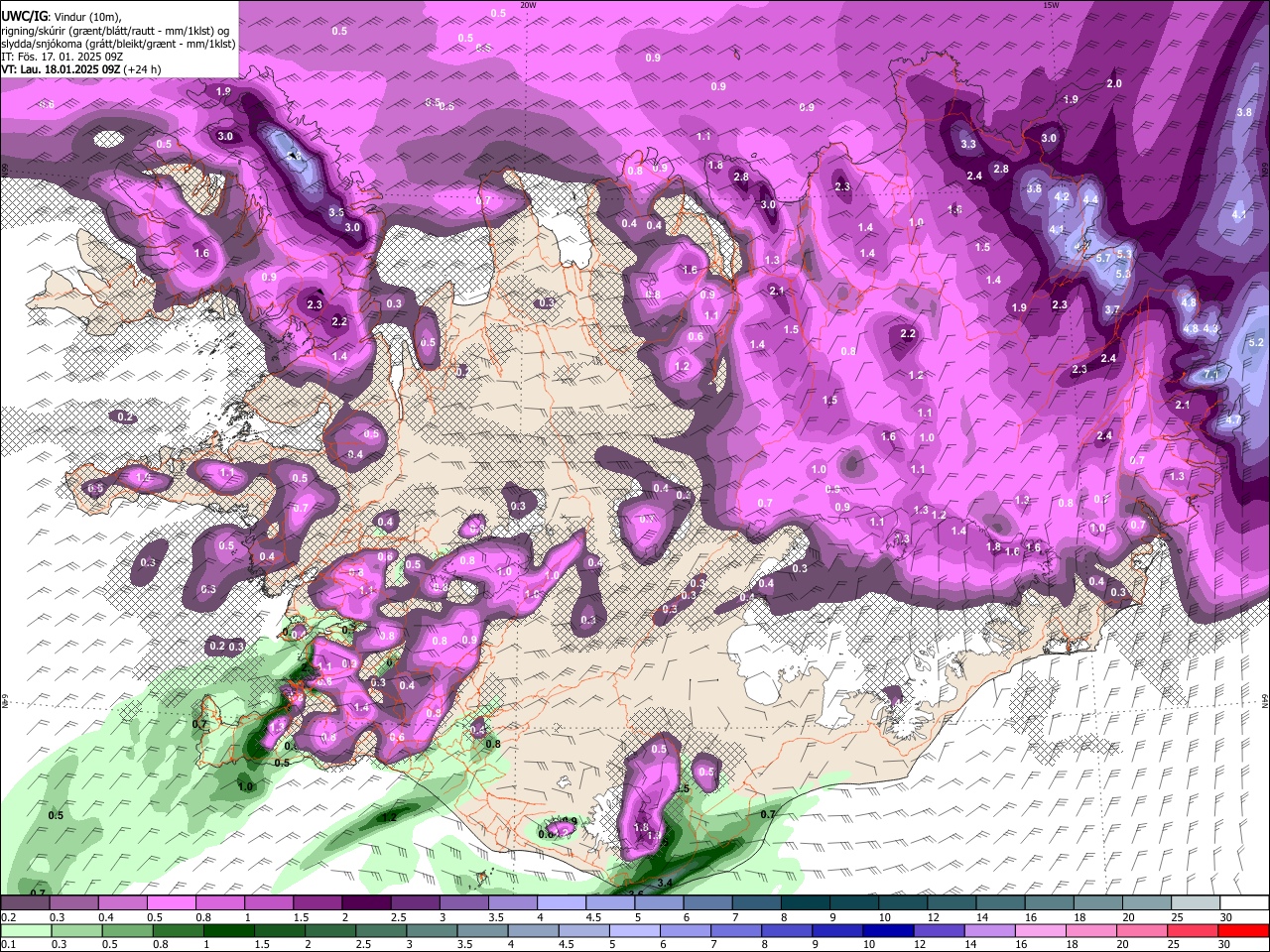Click the '3.3' precipitation value on the map
The height and width of the screenshot is (952, 1270).
968,144
